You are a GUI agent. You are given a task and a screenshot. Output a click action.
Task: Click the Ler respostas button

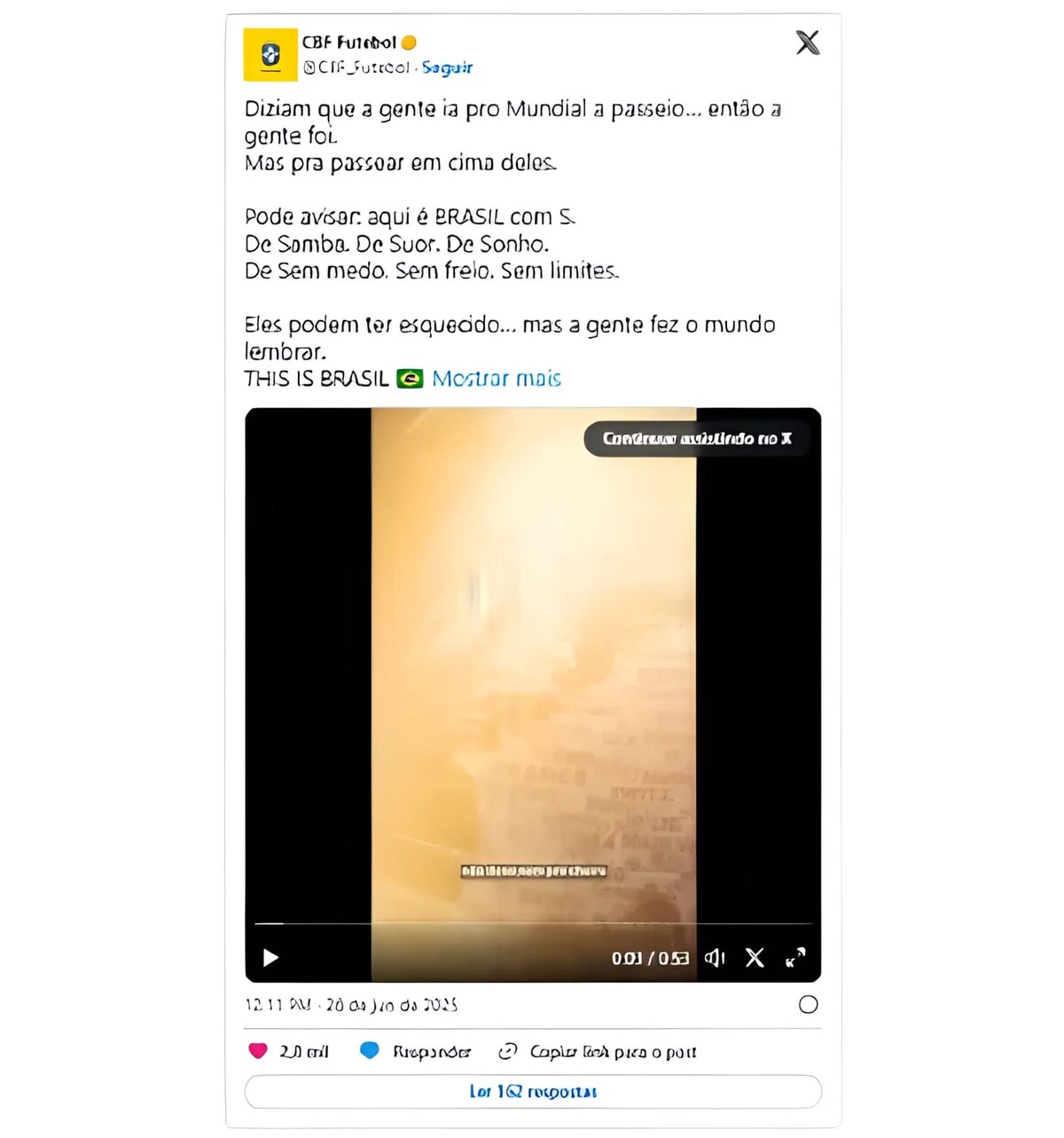[533, 1092]
